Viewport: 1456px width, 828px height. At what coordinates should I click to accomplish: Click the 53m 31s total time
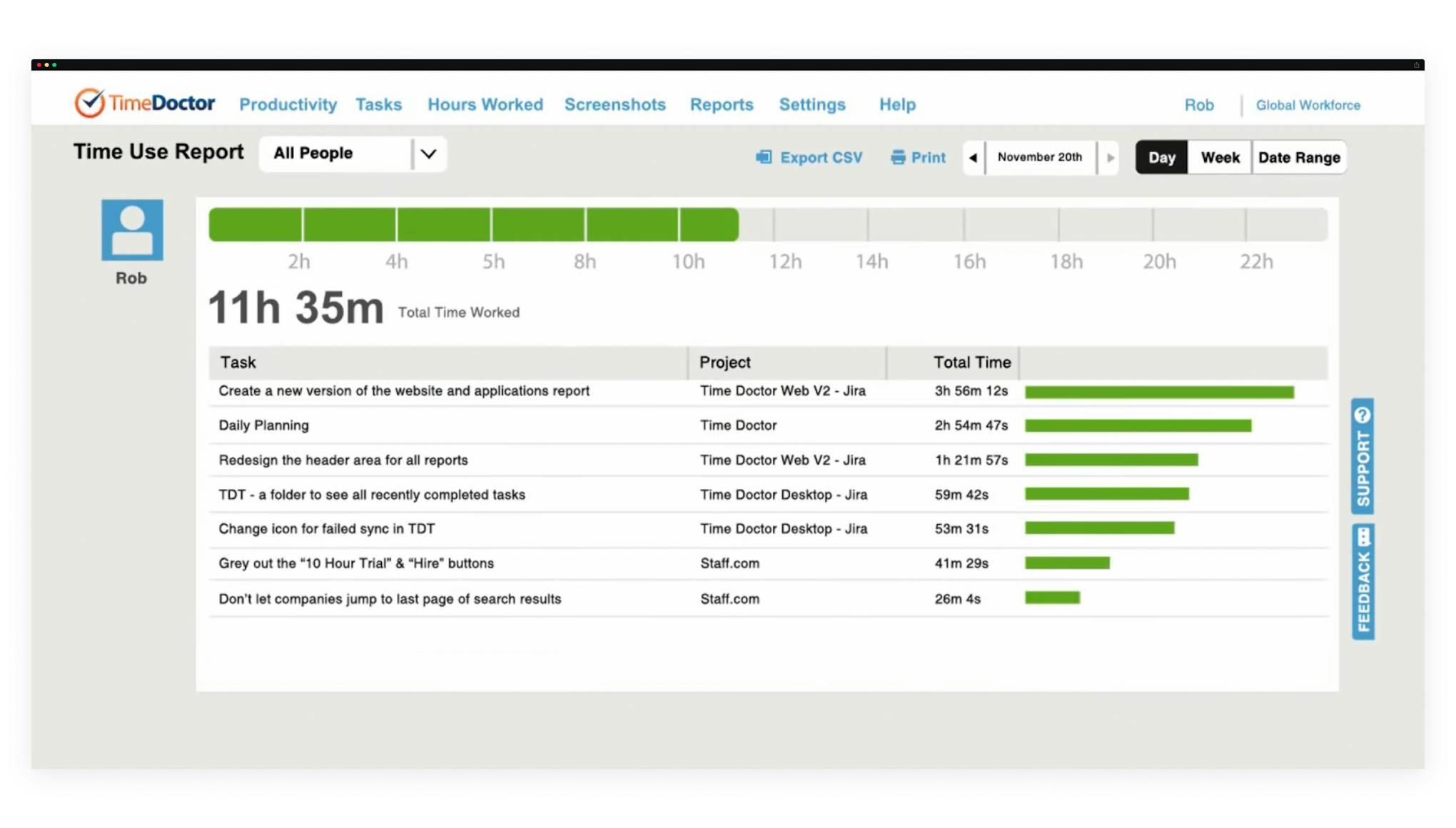point(961,529)
